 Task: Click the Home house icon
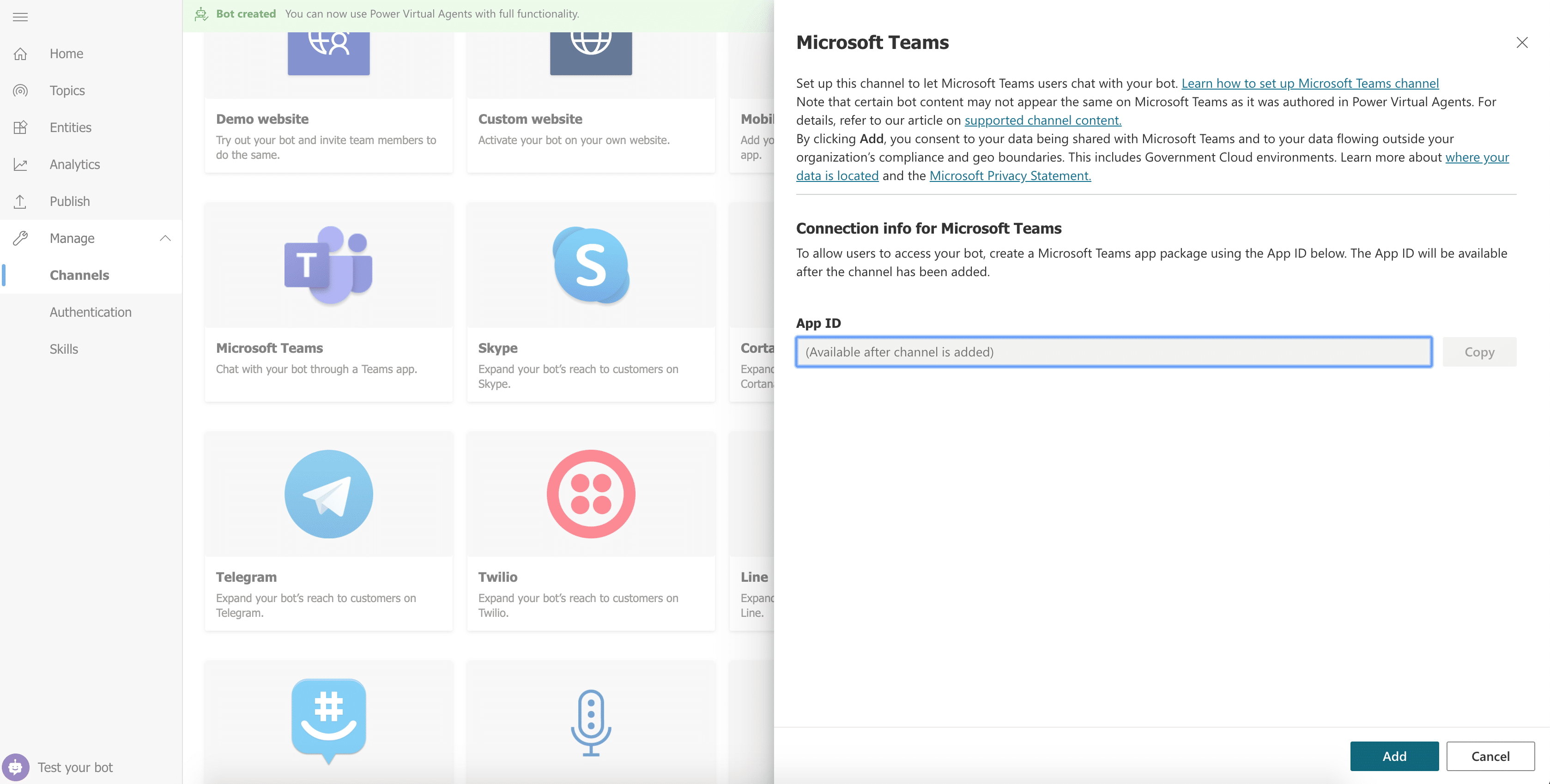tap(20, 54)
